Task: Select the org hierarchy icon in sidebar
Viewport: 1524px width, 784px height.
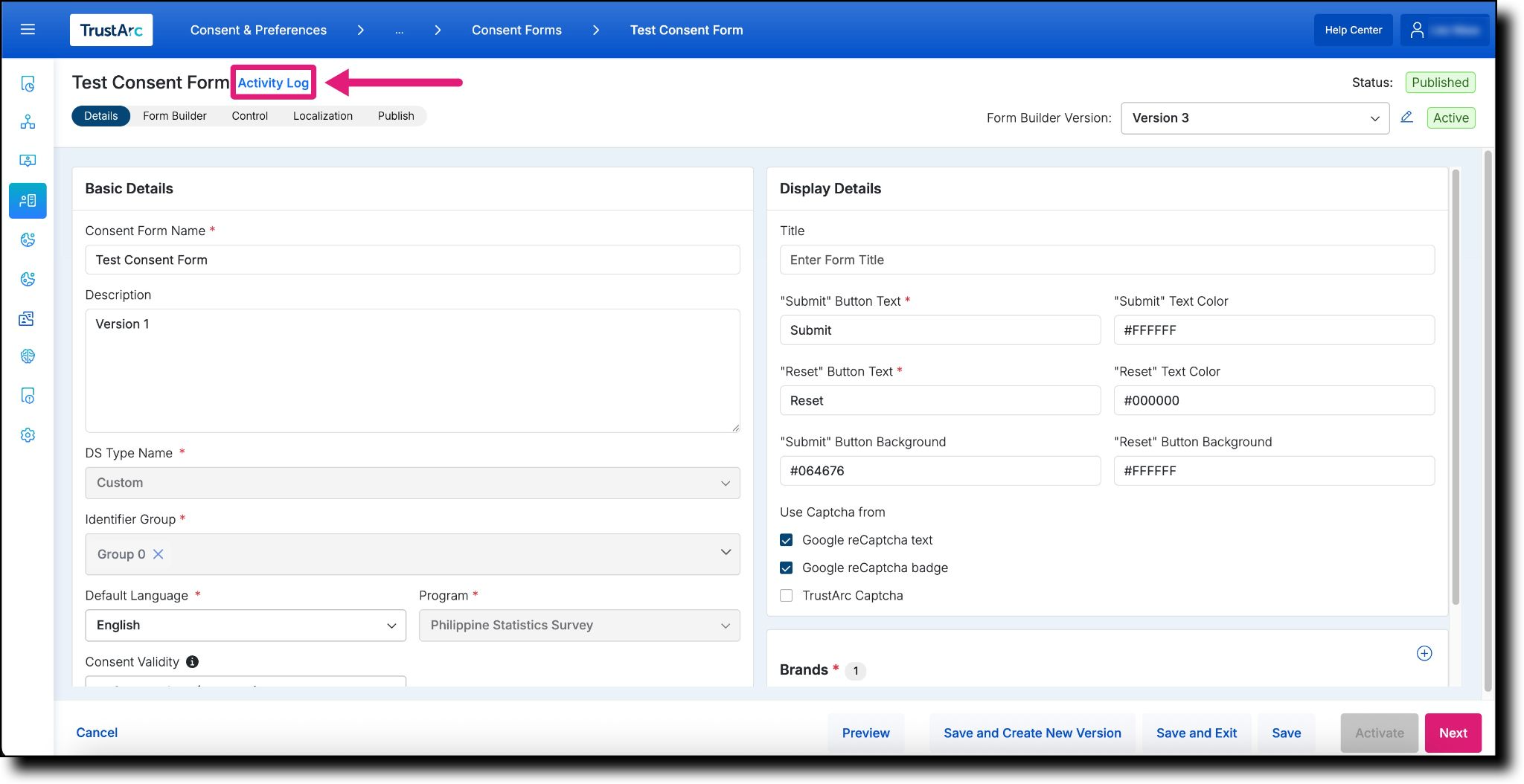Action: coord(28,121)
